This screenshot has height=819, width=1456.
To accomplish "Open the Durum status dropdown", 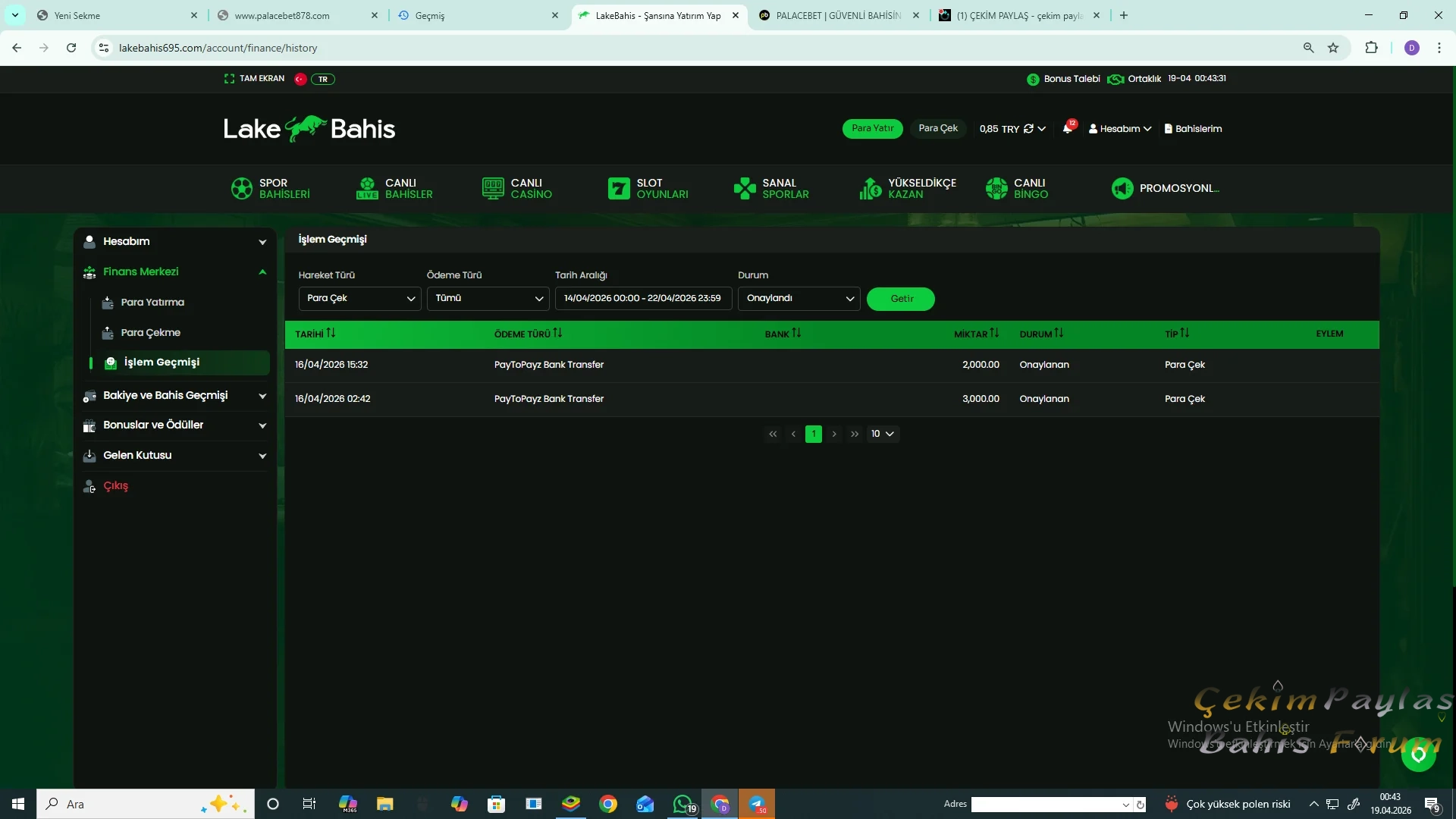I will tap(799, 298).
